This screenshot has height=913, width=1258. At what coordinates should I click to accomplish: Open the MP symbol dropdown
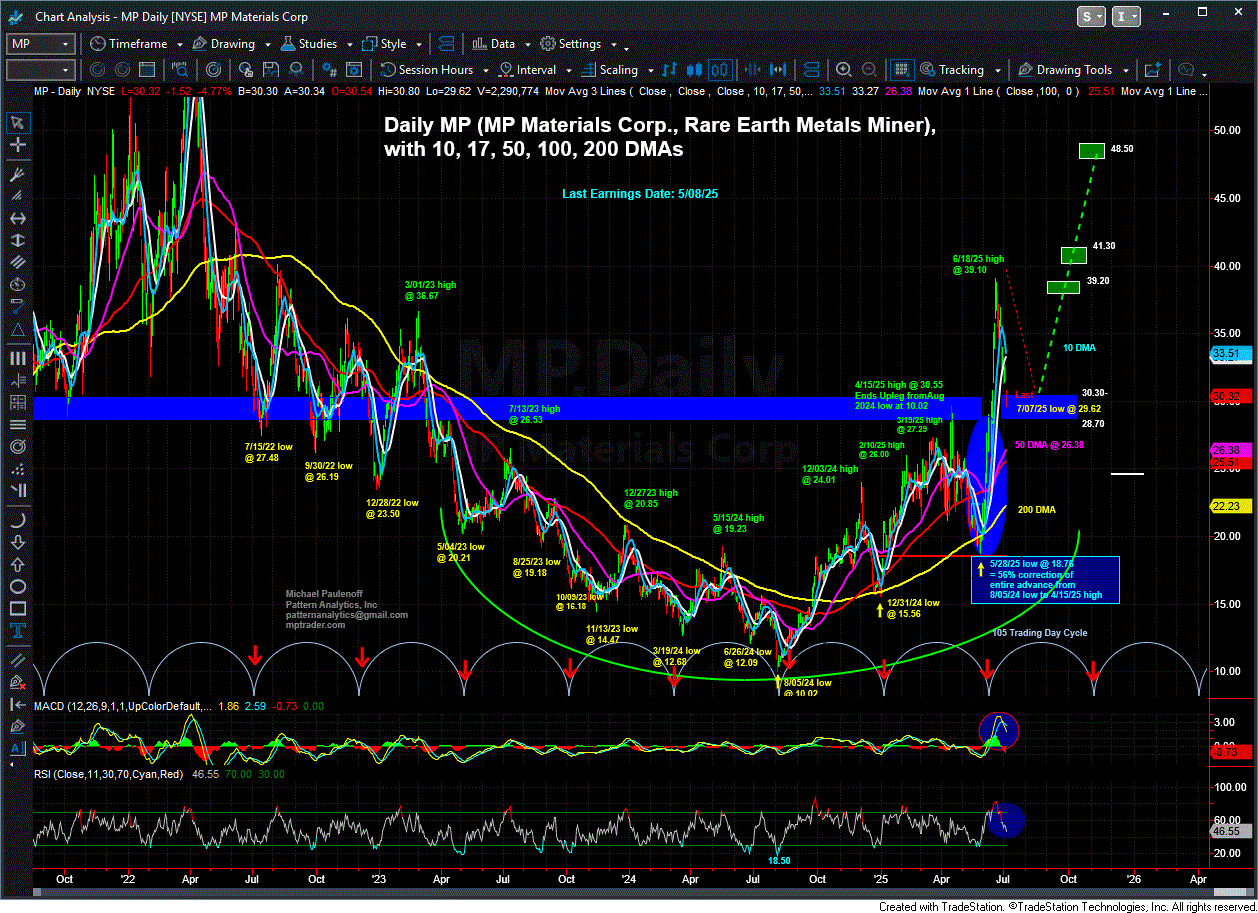[65, 44]
